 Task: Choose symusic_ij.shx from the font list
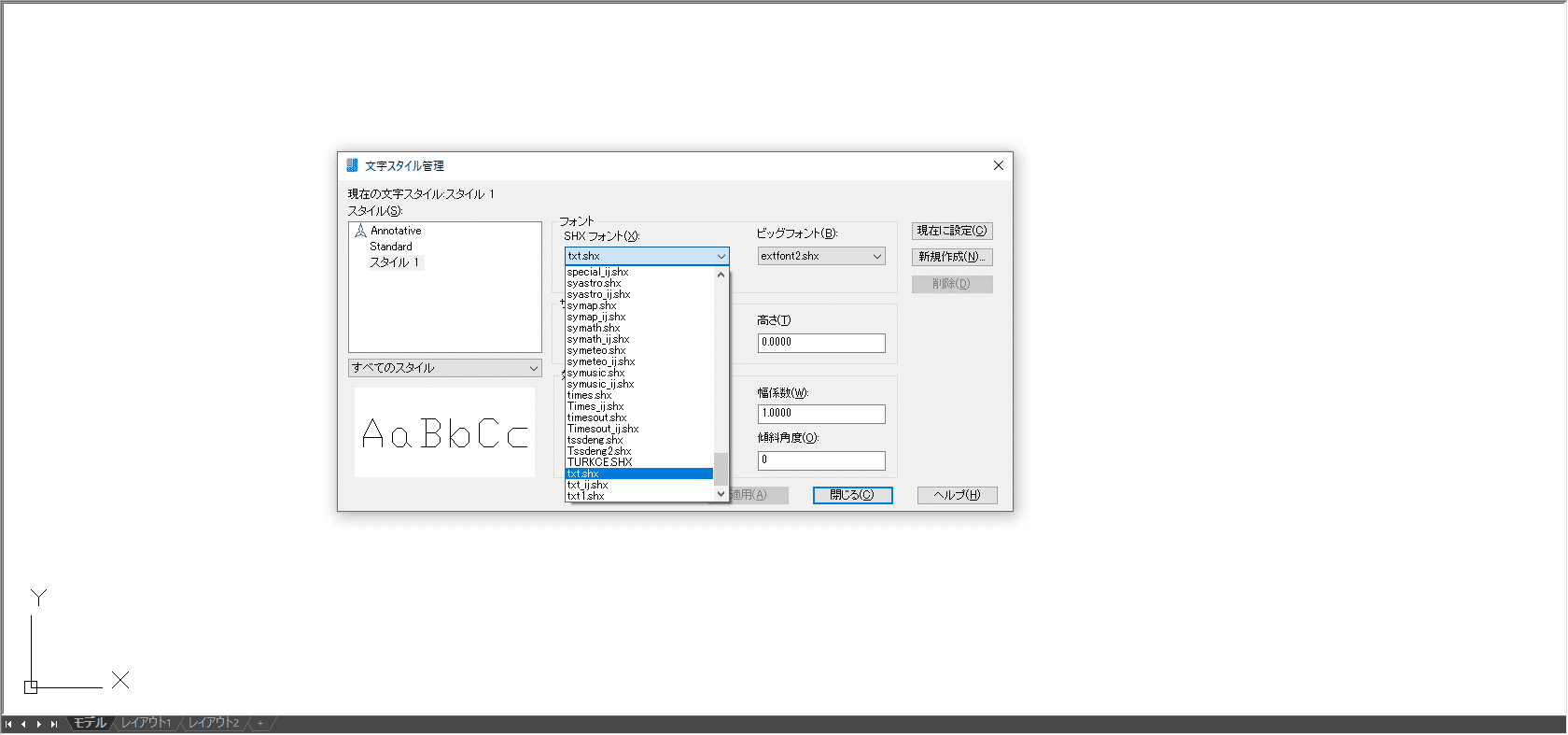pos(639,384)
